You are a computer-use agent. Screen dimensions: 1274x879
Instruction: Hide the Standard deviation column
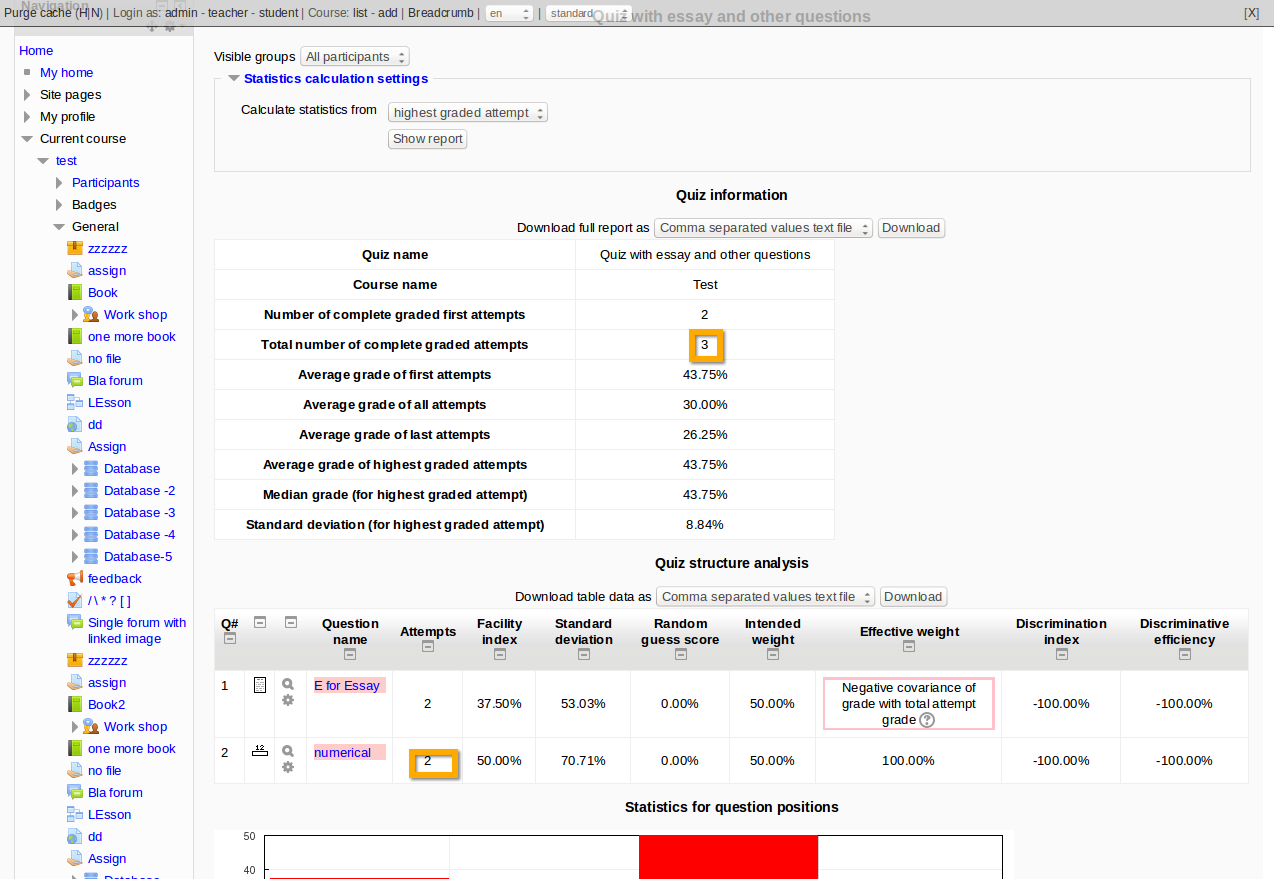(584, 654)
